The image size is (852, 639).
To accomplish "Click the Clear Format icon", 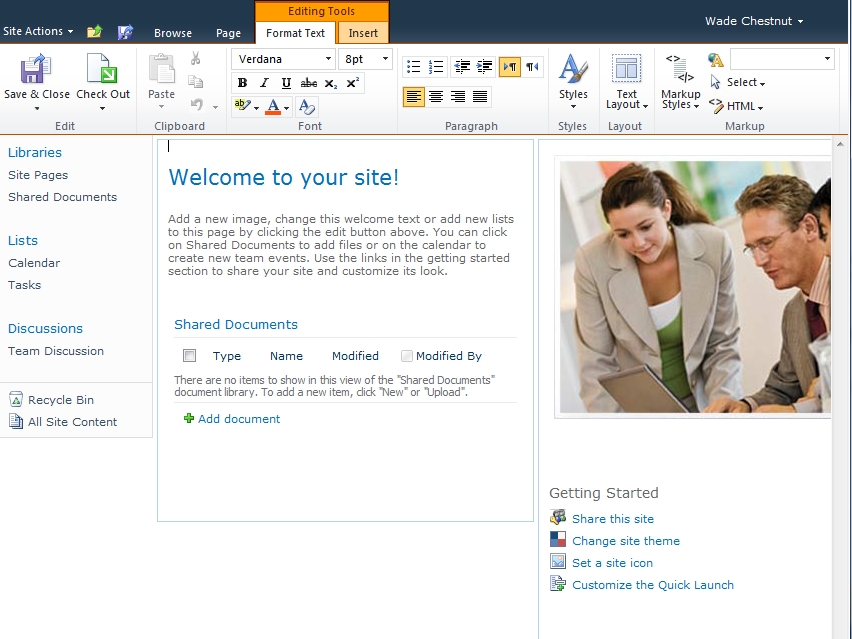I will pyautogui.click(x=305, y=107).
